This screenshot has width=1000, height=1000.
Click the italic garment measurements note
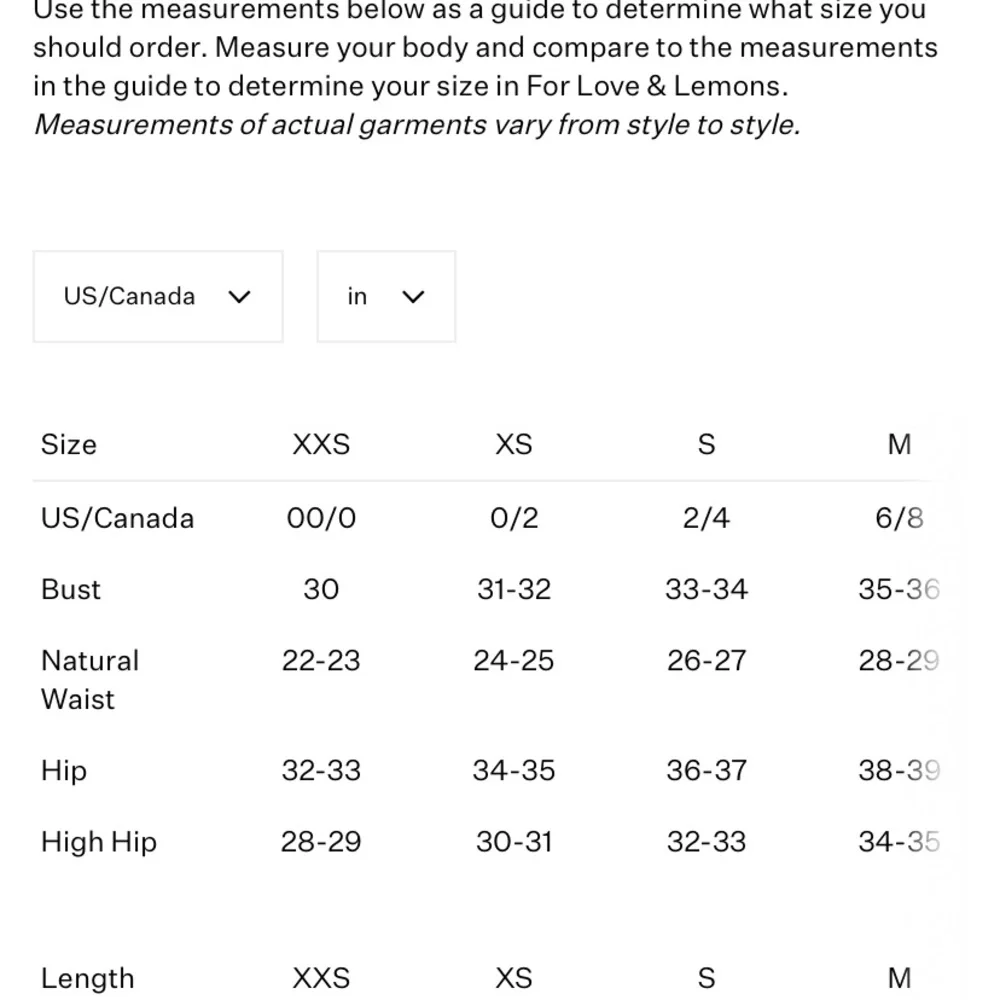point(417,125)
